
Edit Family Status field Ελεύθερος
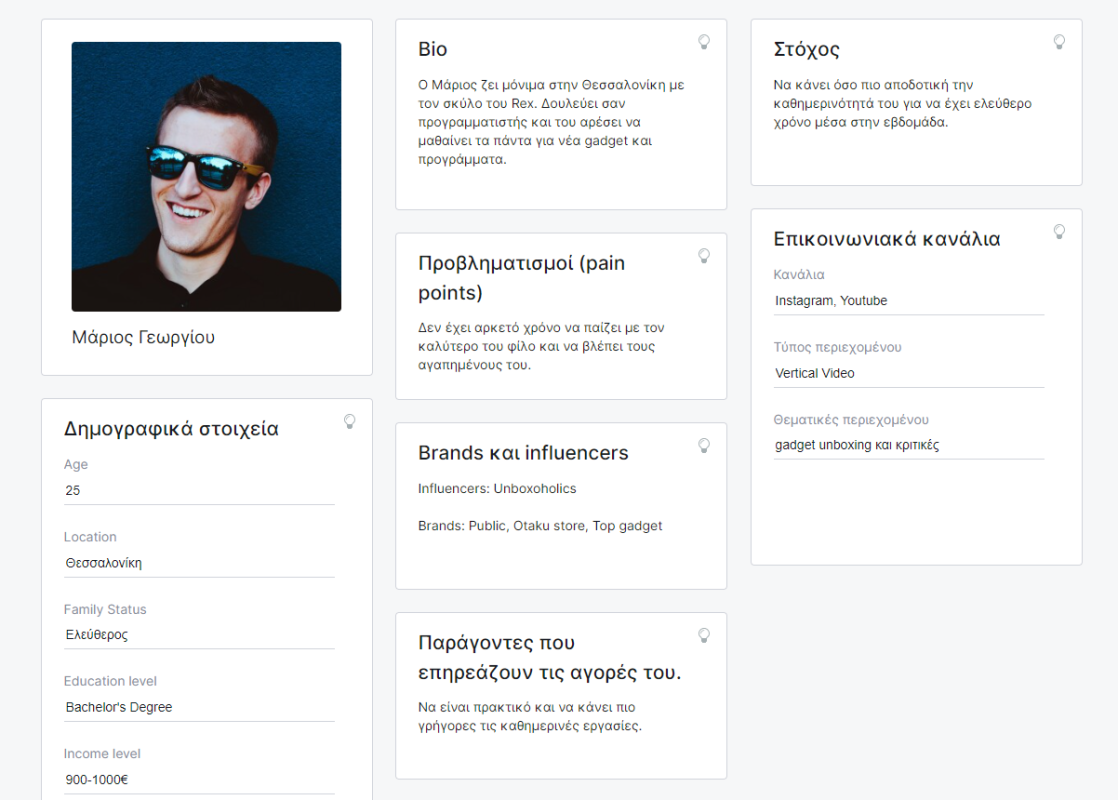(199, 635)
